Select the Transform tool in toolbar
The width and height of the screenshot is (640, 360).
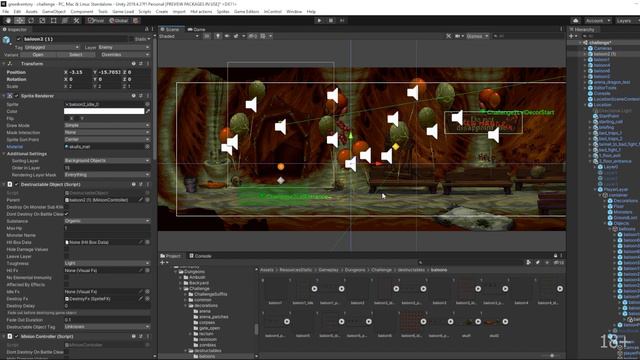click(65, 20)
